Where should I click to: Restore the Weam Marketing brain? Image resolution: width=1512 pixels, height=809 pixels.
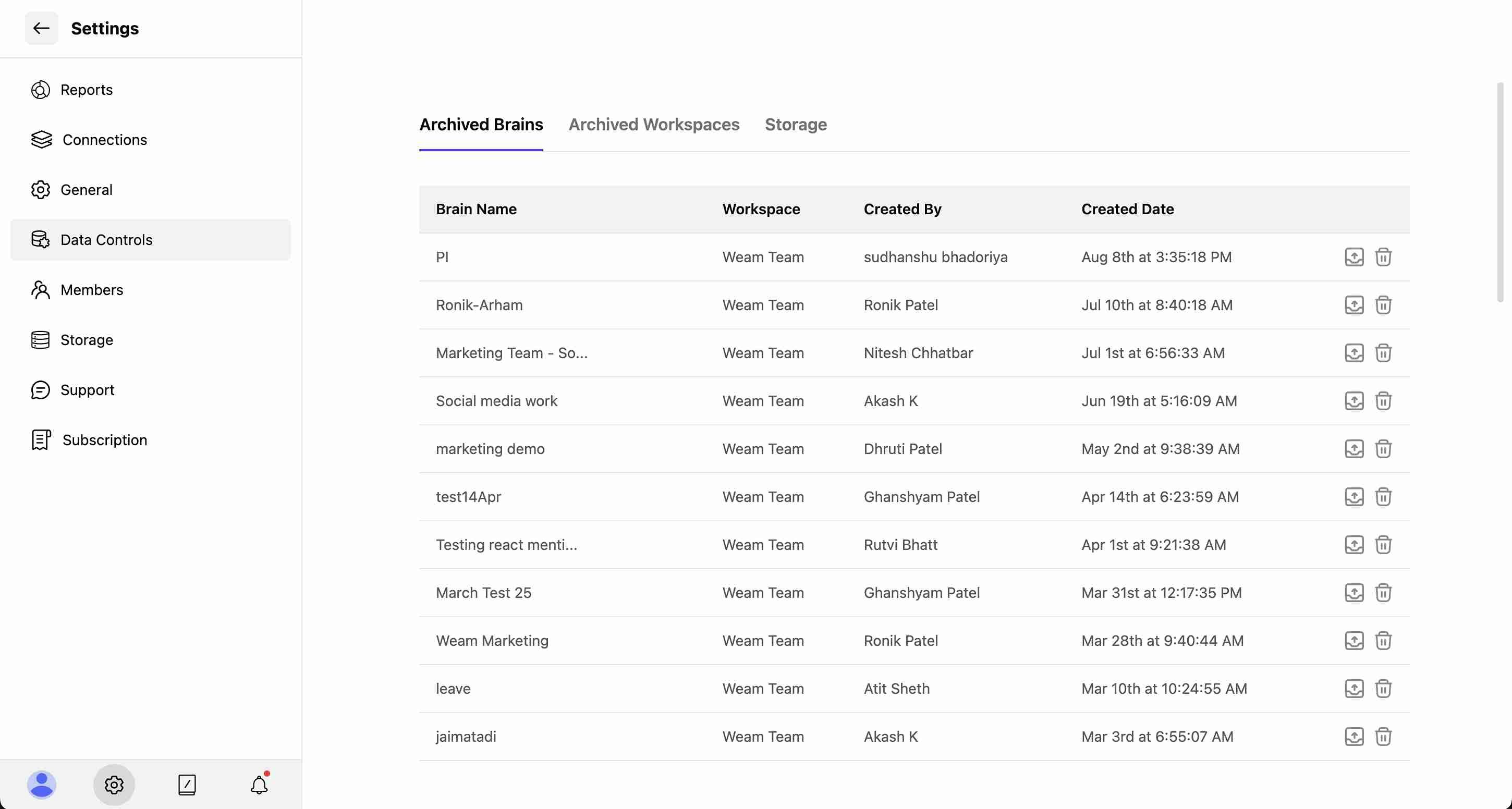pos(1354,641)
